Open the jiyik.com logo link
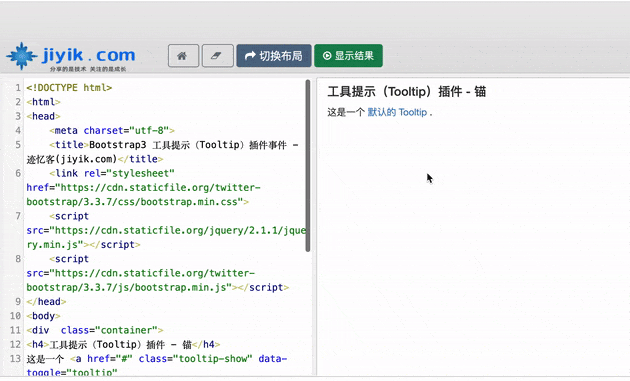This screenshot has height=381, width=630. [71, 57]
